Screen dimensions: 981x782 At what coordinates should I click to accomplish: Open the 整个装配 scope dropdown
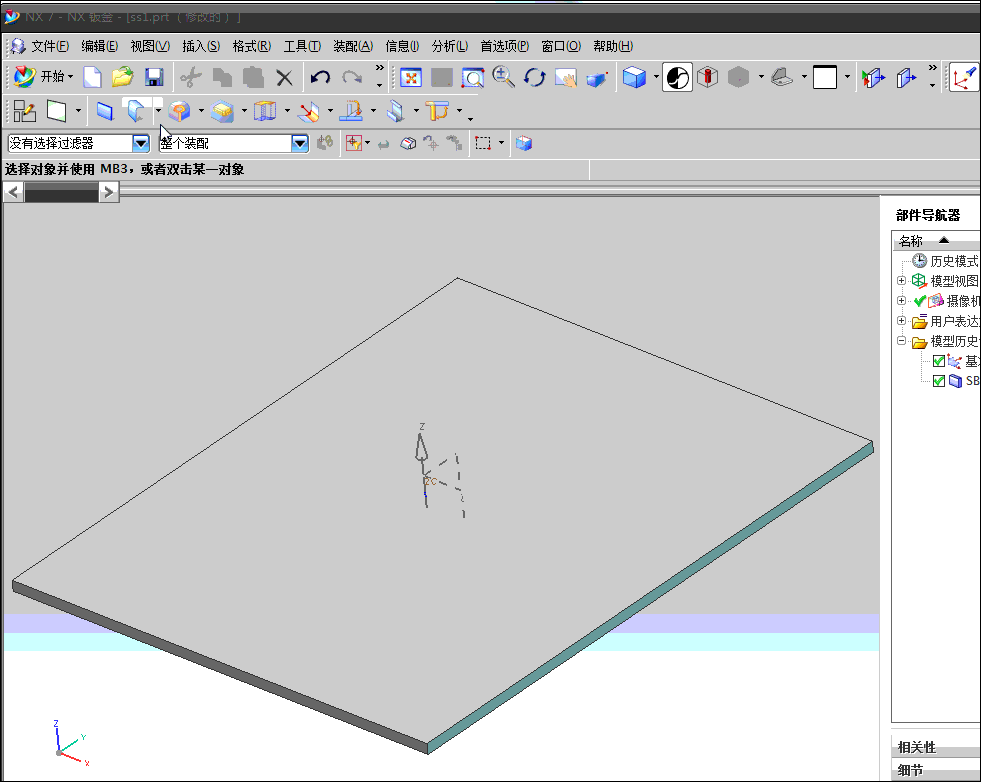pos(300,143)
